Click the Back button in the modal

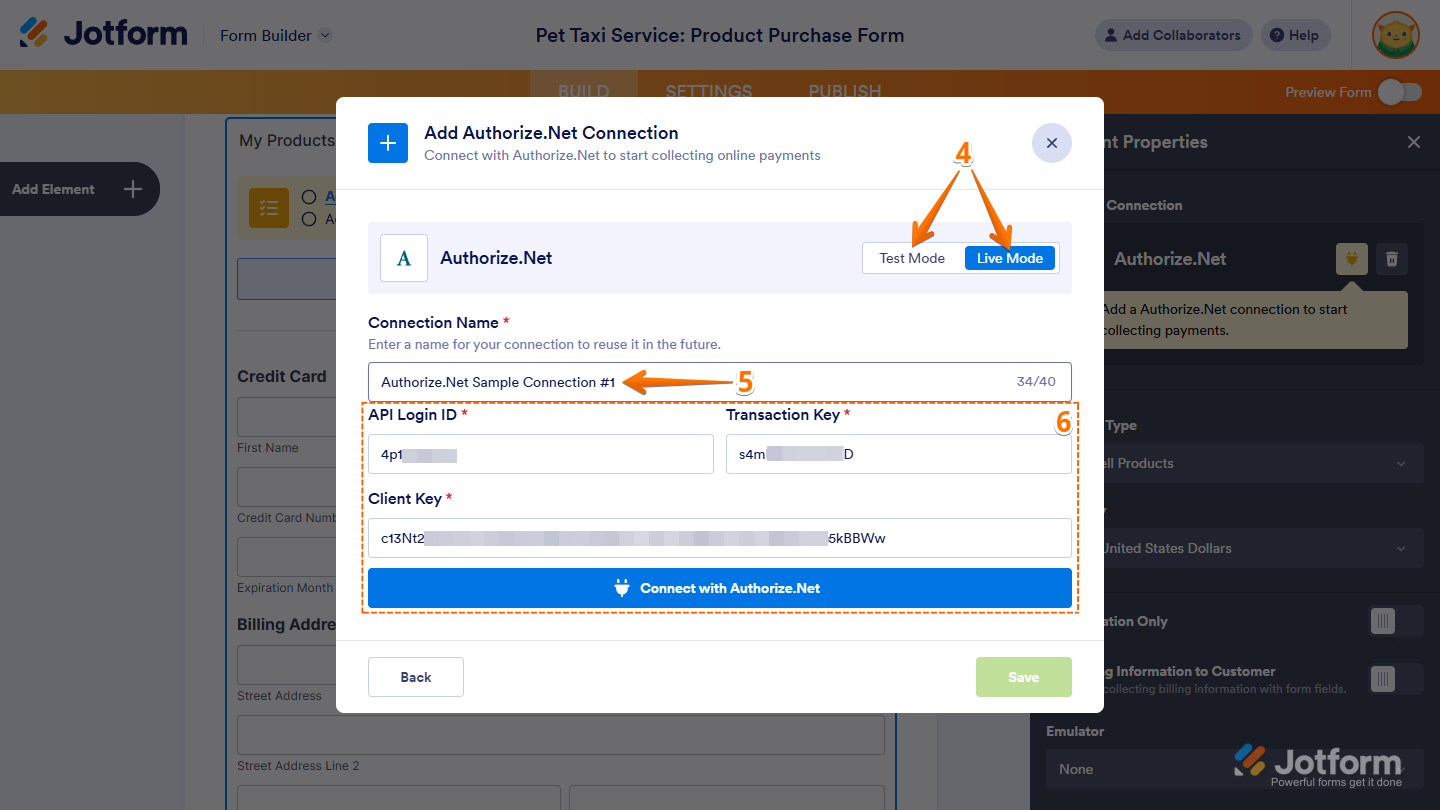[415, 677]
